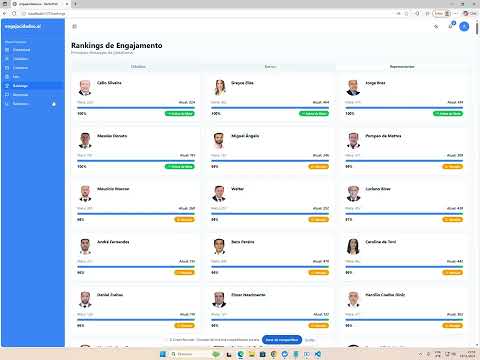
Task: Open the Windows Start menu
Action: (x=163, y=354)
